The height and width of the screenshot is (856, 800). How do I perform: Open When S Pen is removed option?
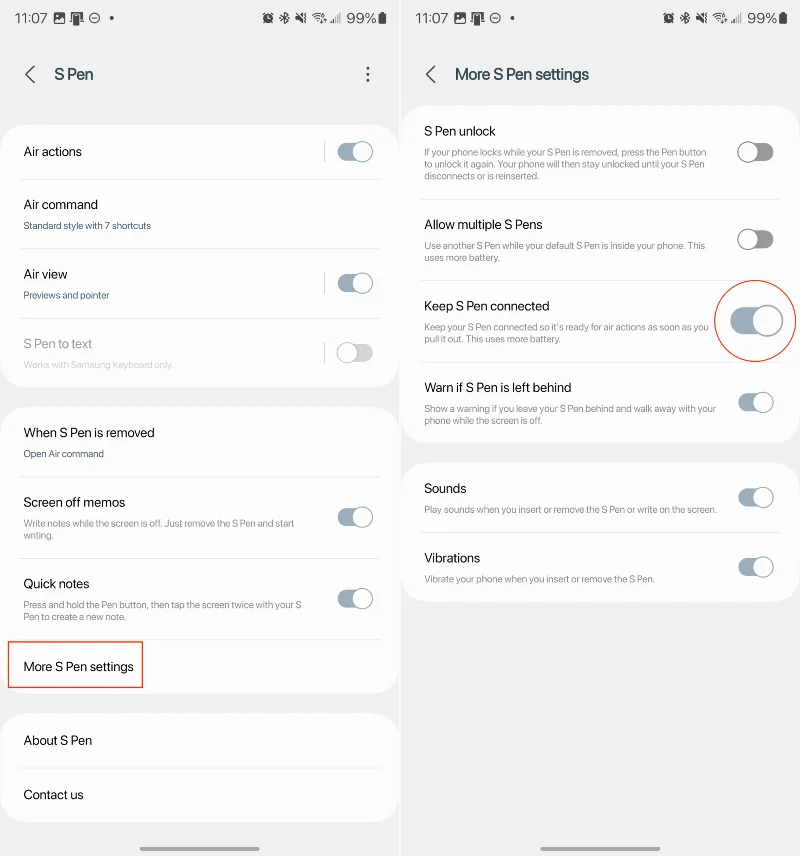coord(89,442)
